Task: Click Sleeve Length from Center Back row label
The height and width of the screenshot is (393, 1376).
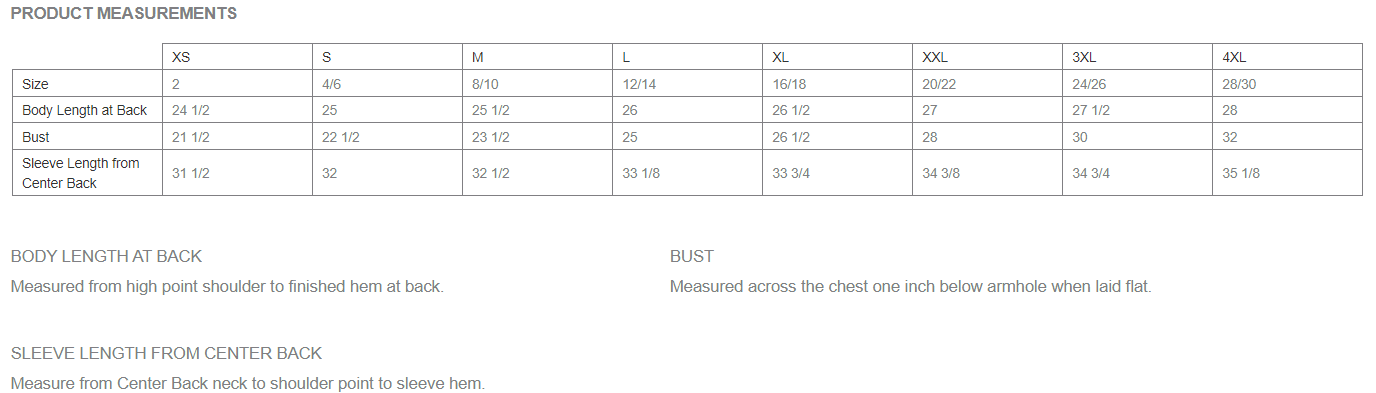Action: (x=87, y=173)
